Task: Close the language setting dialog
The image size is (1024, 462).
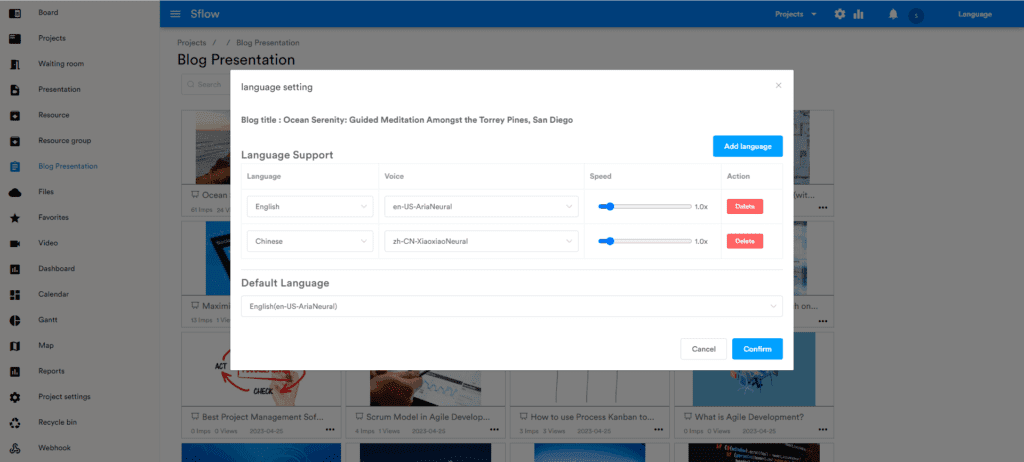Action: pos(778,86)
